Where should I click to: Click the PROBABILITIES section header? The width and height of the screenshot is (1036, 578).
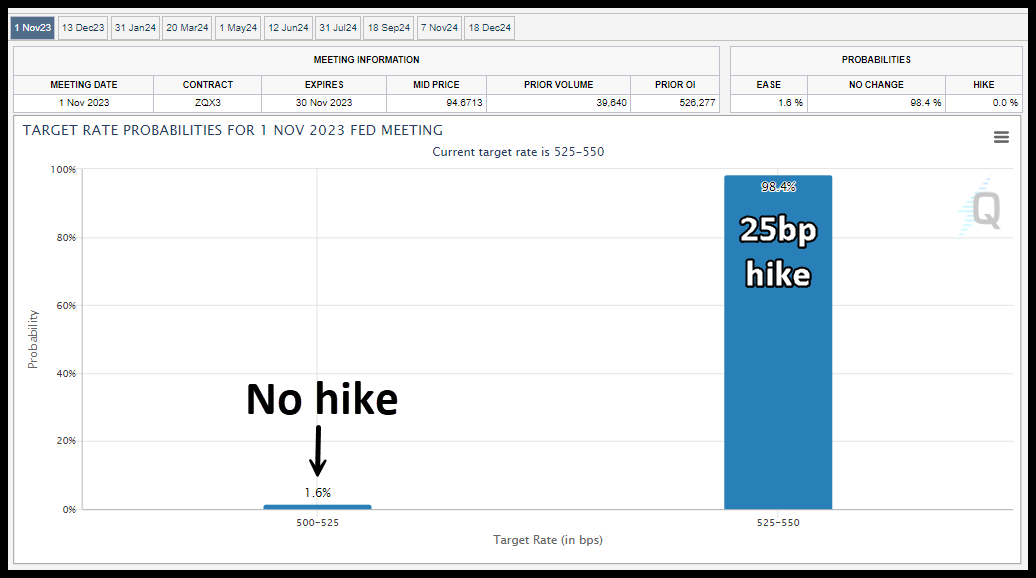click(876, 60)
